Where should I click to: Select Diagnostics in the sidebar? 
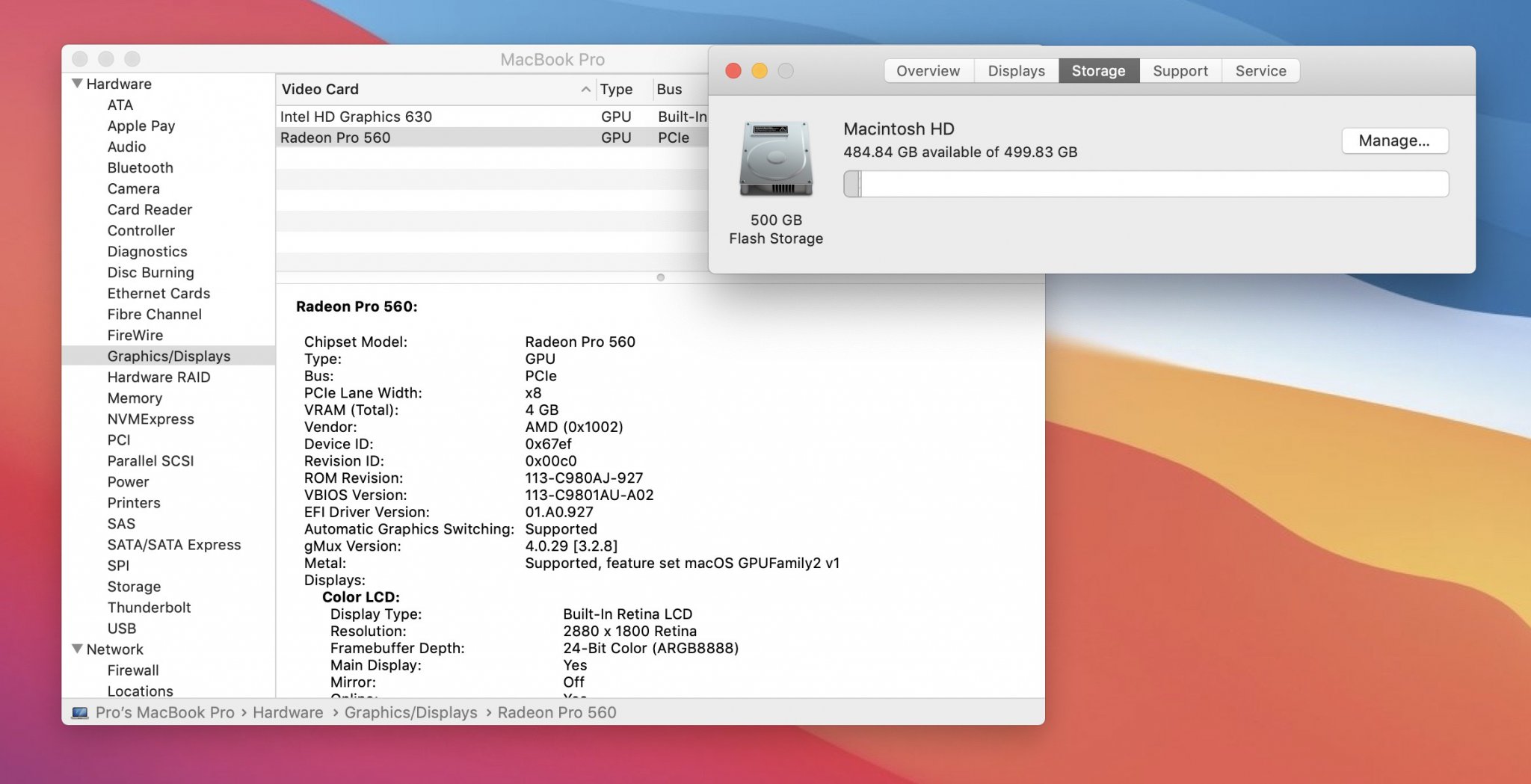(147, 251)
